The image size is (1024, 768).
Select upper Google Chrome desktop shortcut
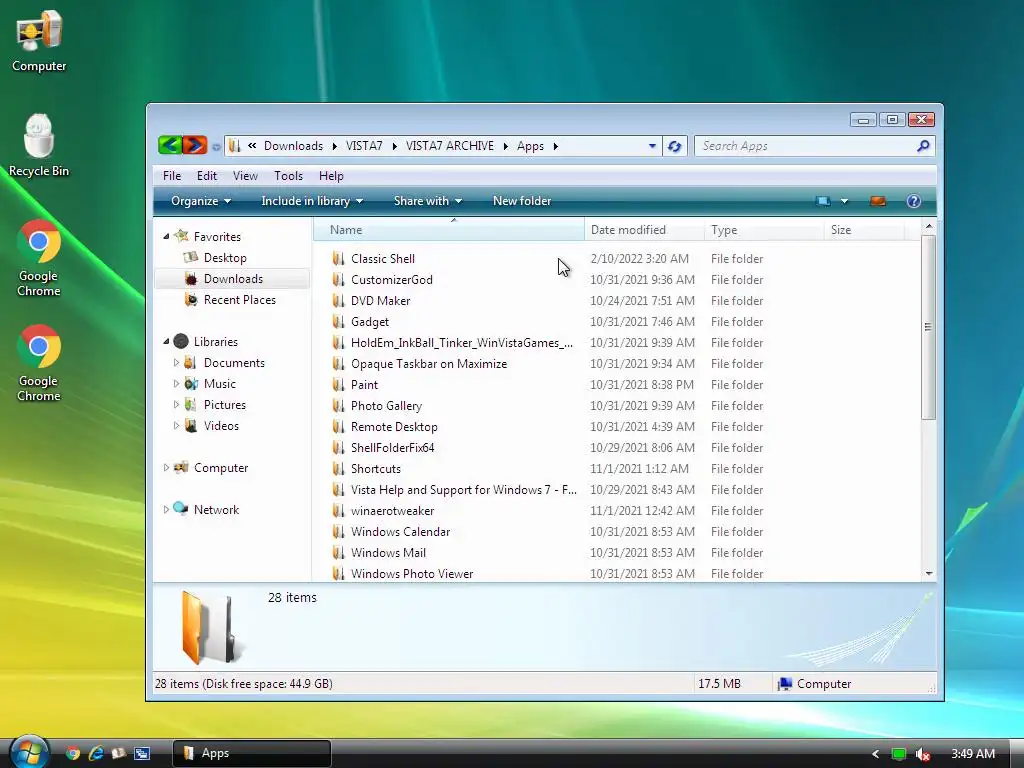coord(39,259)
